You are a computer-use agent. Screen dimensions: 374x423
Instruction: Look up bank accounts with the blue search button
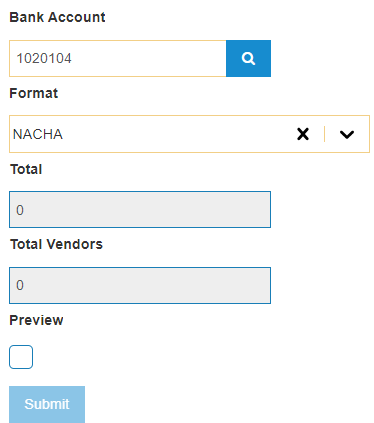click(x=248, y=58)
